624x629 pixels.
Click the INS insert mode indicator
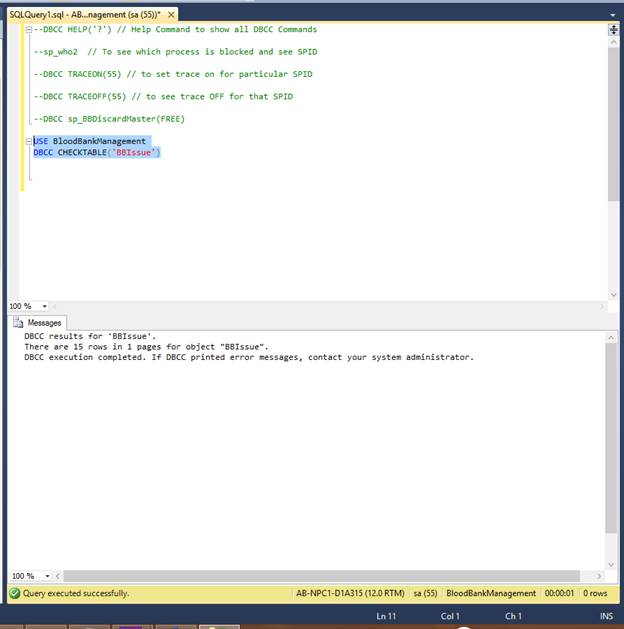click(606, 616)
